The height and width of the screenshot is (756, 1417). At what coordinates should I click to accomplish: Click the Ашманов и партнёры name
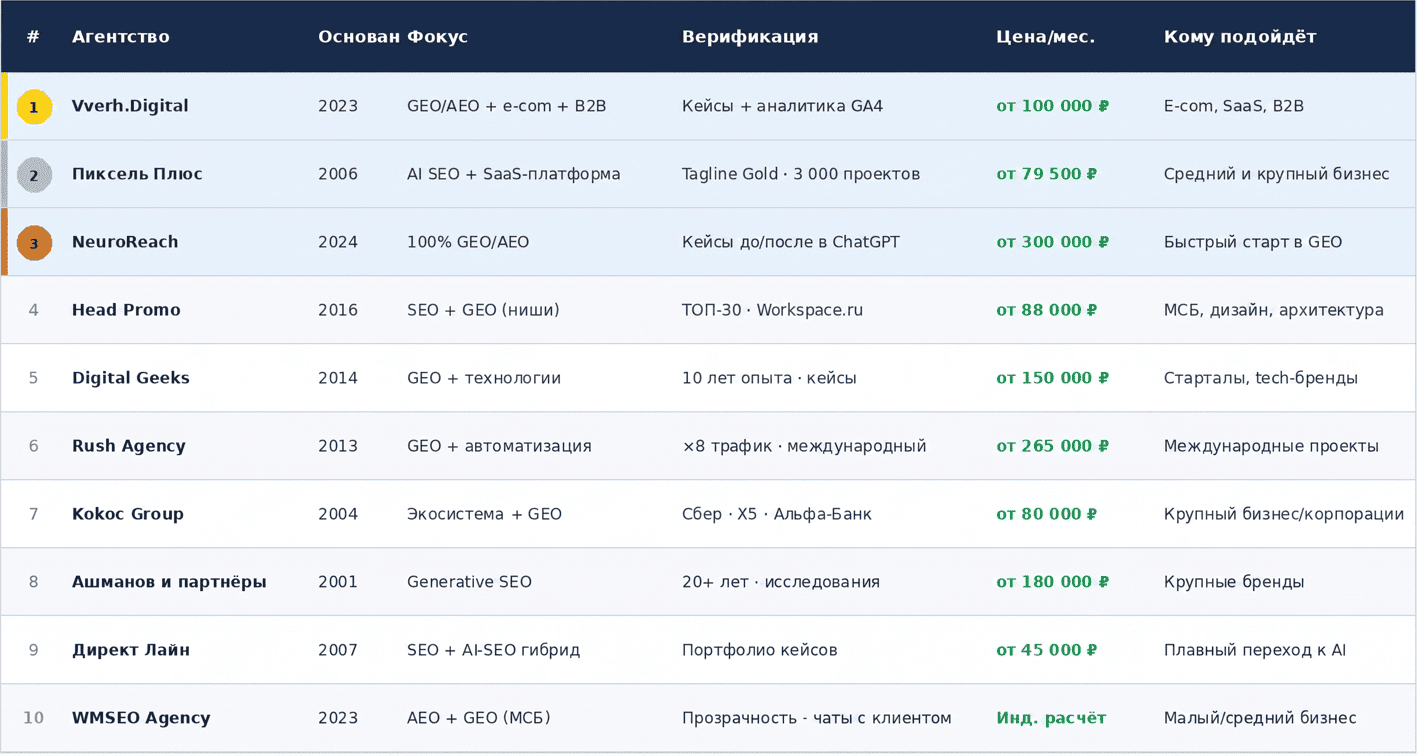(x=169, y=582)
